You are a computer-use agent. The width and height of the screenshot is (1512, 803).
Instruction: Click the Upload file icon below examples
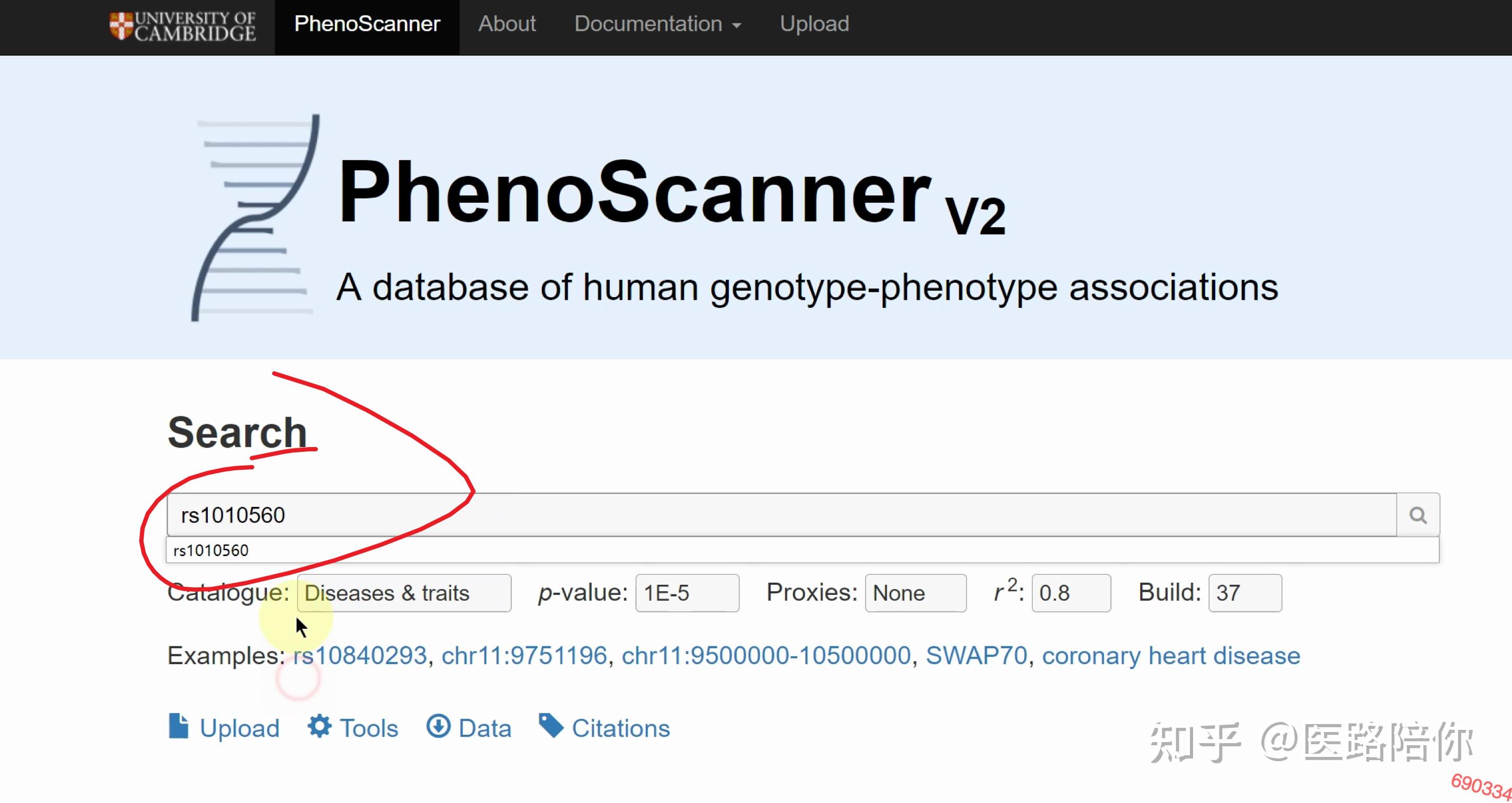pos(179,726)
